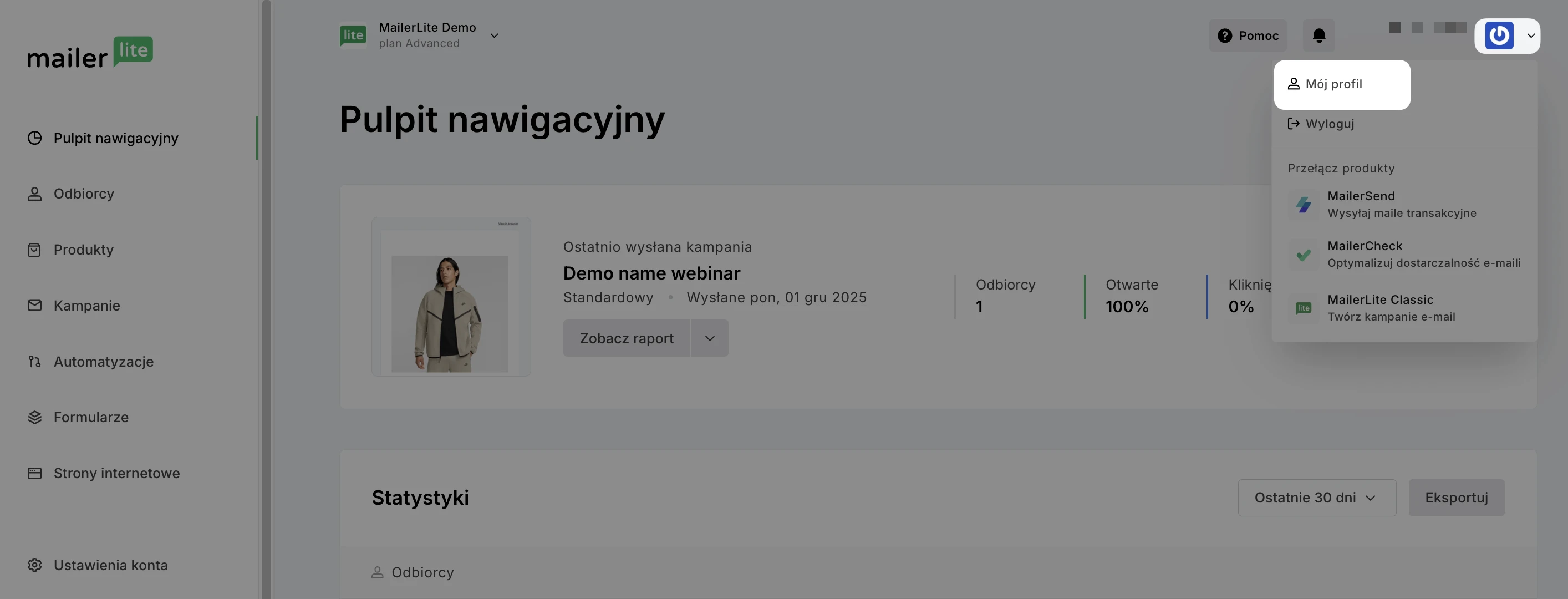The image size is (1568, 599).
Task: Click the MailerCheck checkmark icon
Action: tap(1303, 255)
